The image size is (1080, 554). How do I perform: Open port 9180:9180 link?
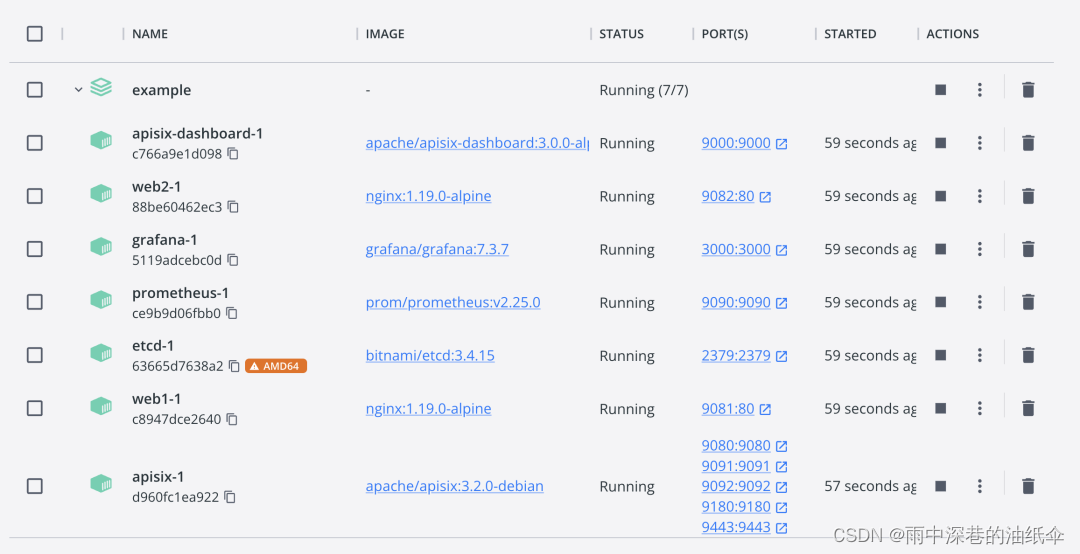(744, 506)
